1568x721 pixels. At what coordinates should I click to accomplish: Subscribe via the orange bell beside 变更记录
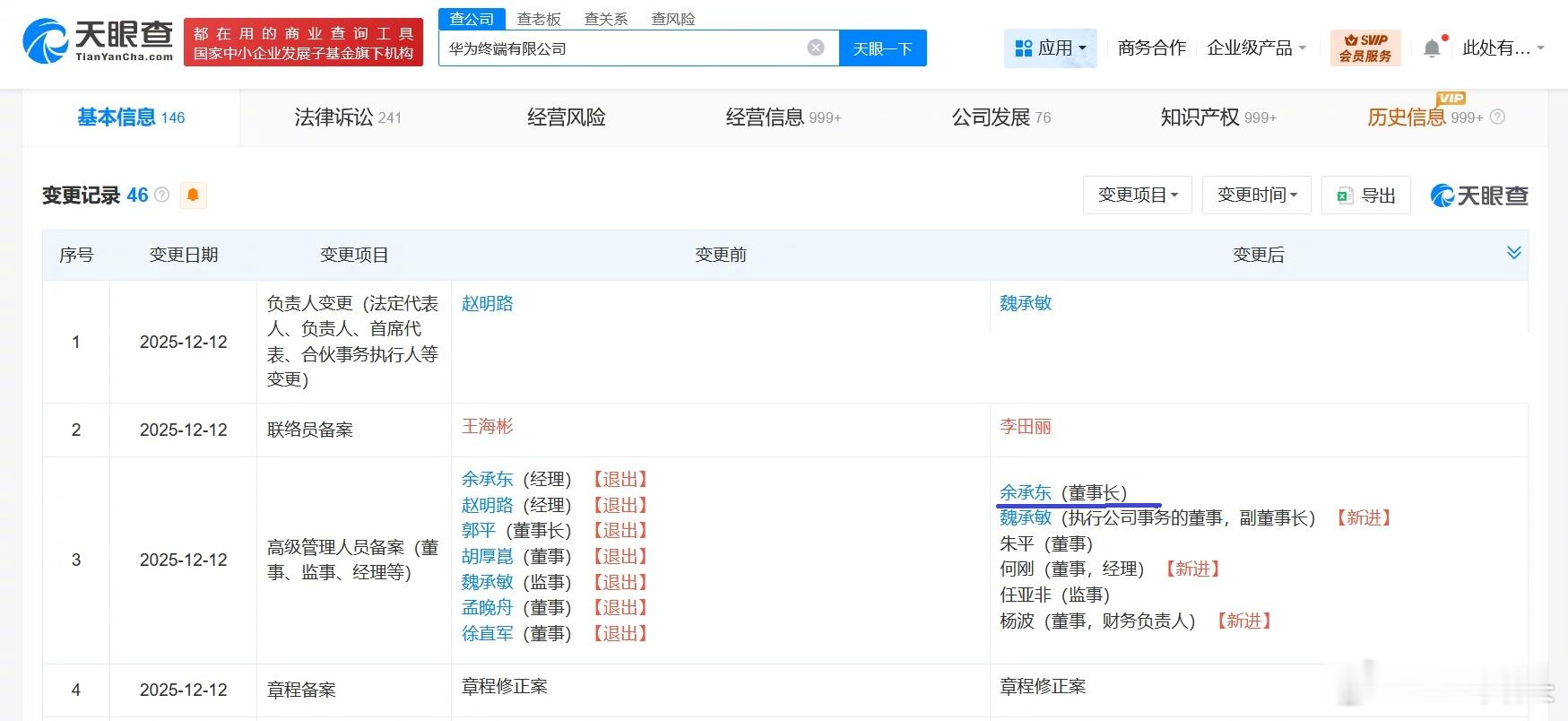[193, 195]
